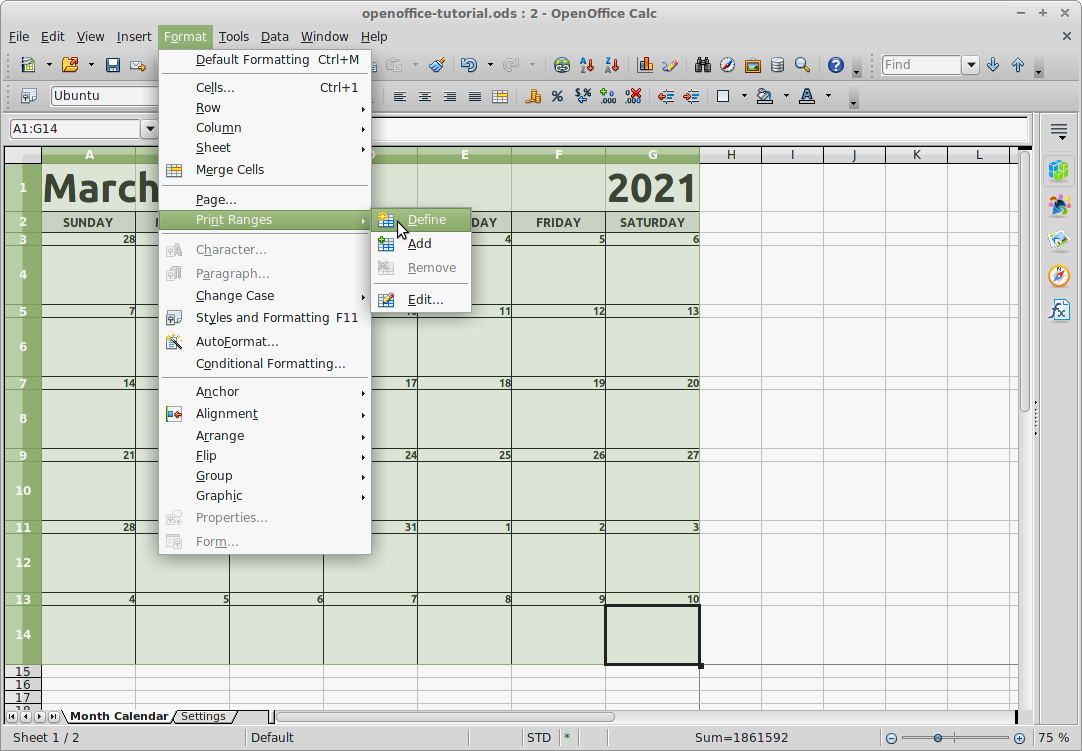This screenshot has width=1082, height=751.
Task: Expand the Change Case submenu
Action: point(234,295)
